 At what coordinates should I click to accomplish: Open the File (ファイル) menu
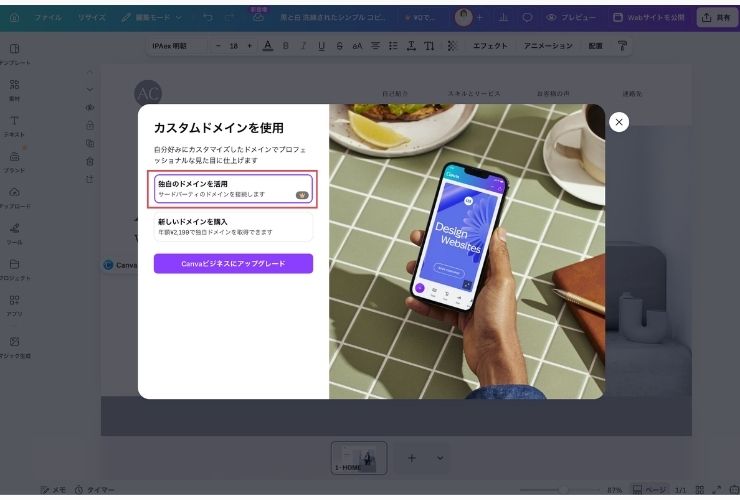pyautogui.click(x=47, y=18)
